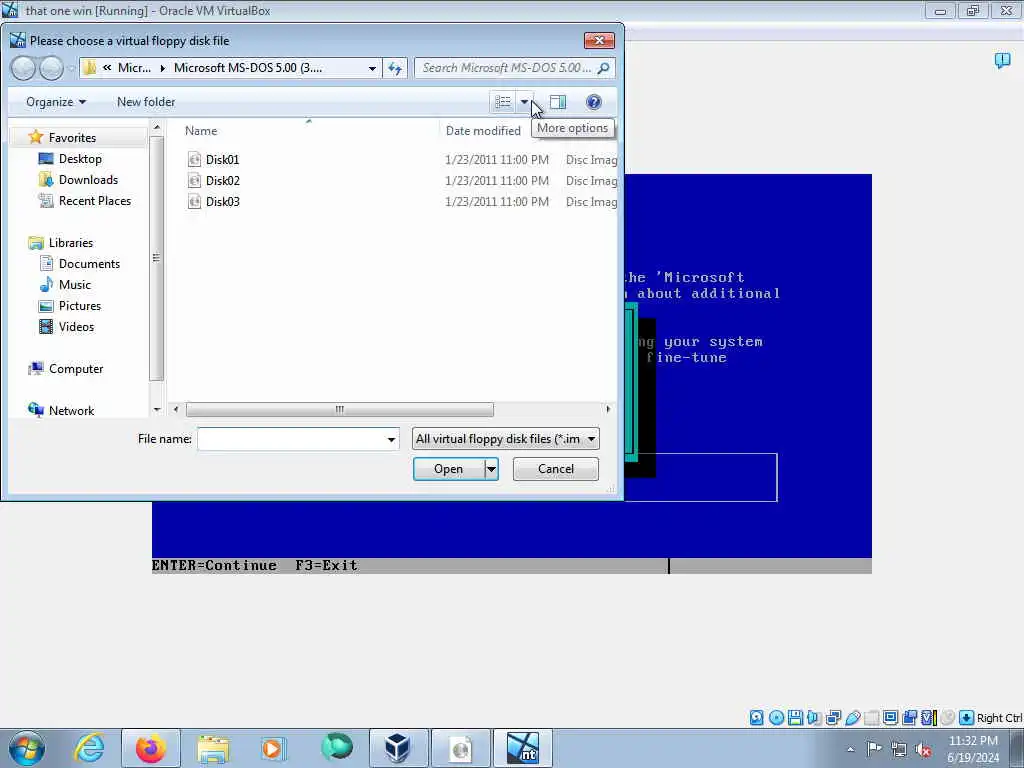The width and height of the screenshot is (1024, 768).
Task: Open the Organize dropdown menu
Action: tap(56, 102)
